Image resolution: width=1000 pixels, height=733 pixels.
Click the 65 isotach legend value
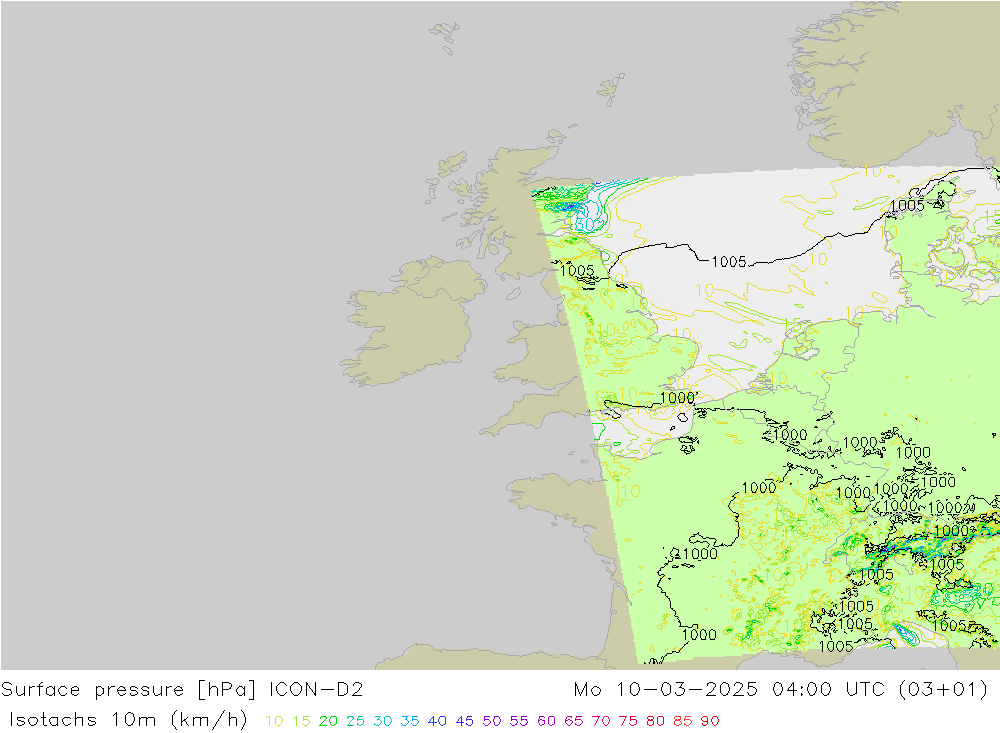pyautogui.click(x=574, y=721)
